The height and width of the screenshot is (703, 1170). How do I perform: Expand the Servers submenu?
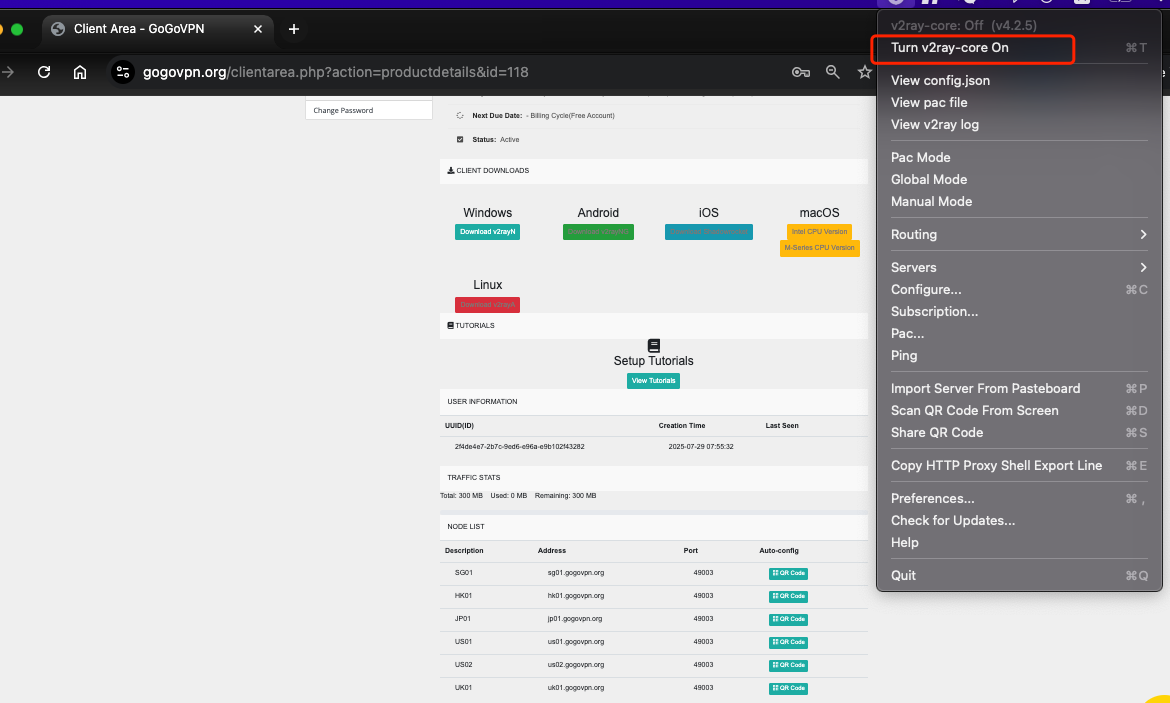coord(1019,267)
